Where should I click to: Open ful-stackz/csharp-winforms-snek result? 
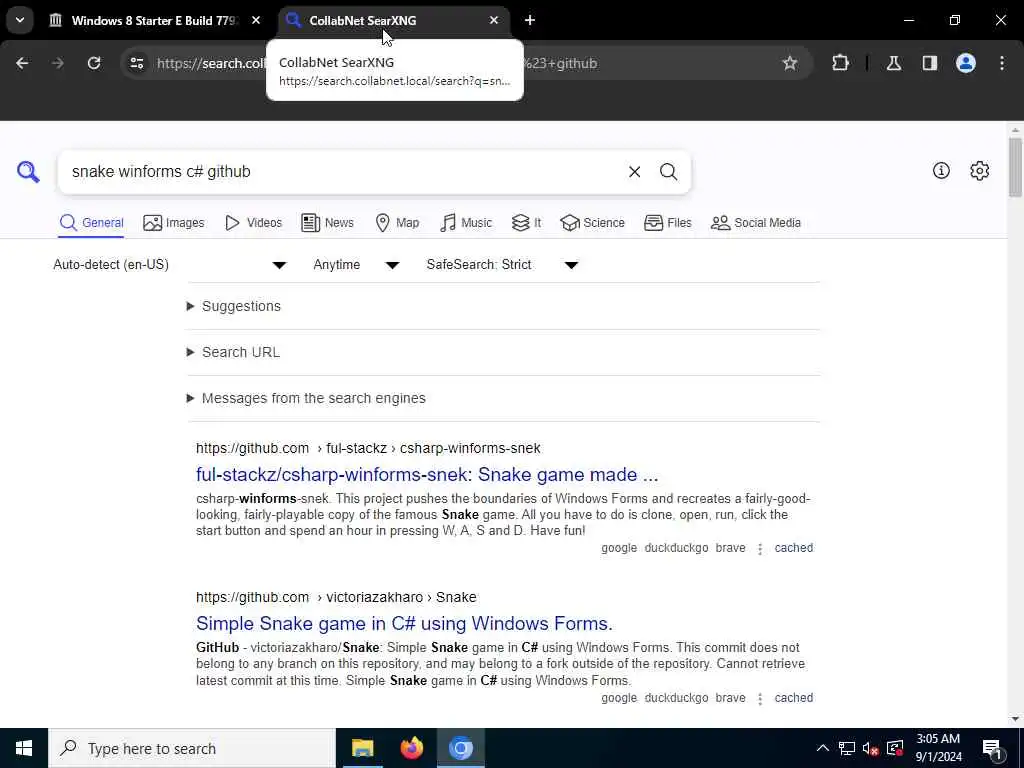click(x=427, y=475)
